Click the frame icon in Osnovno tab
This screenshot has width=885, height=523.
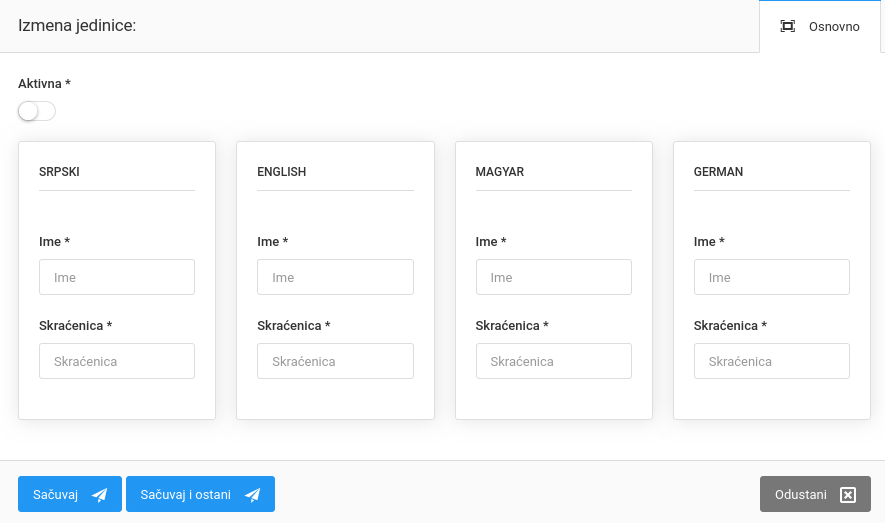[788, 27]
